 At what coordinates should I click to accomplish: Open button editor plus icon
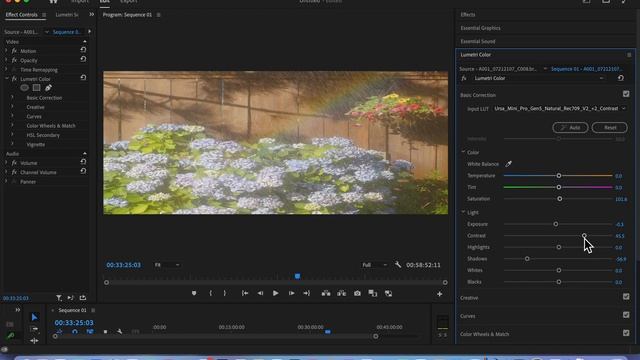(x=440, y=293)
